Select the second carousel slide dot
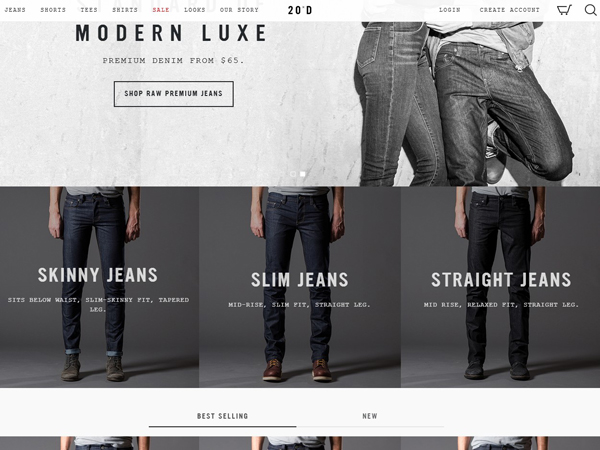 [x=303, y=174]
